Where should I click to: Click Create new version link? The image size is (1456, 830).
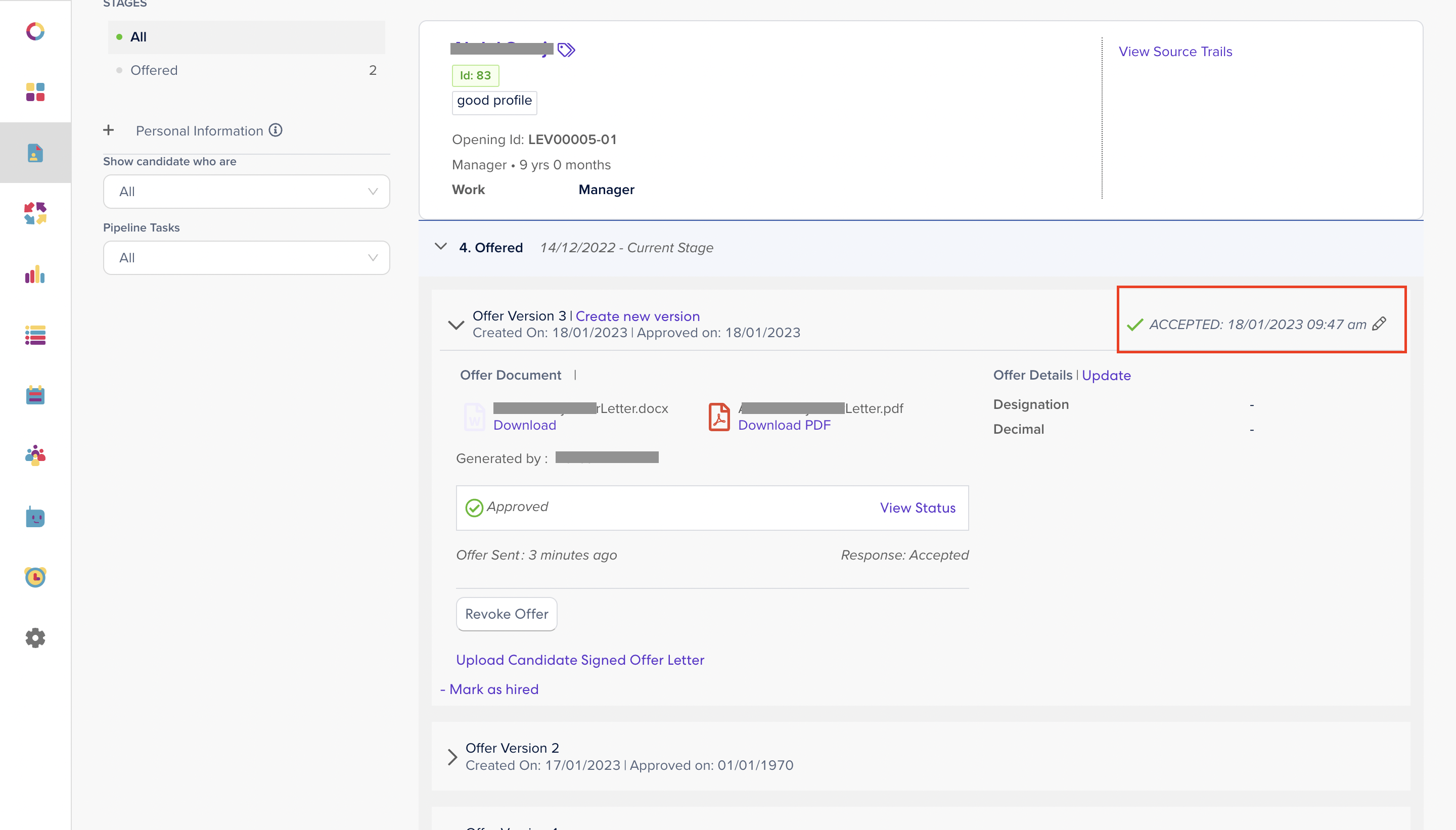pyautogui.click(x=638, y=316)
